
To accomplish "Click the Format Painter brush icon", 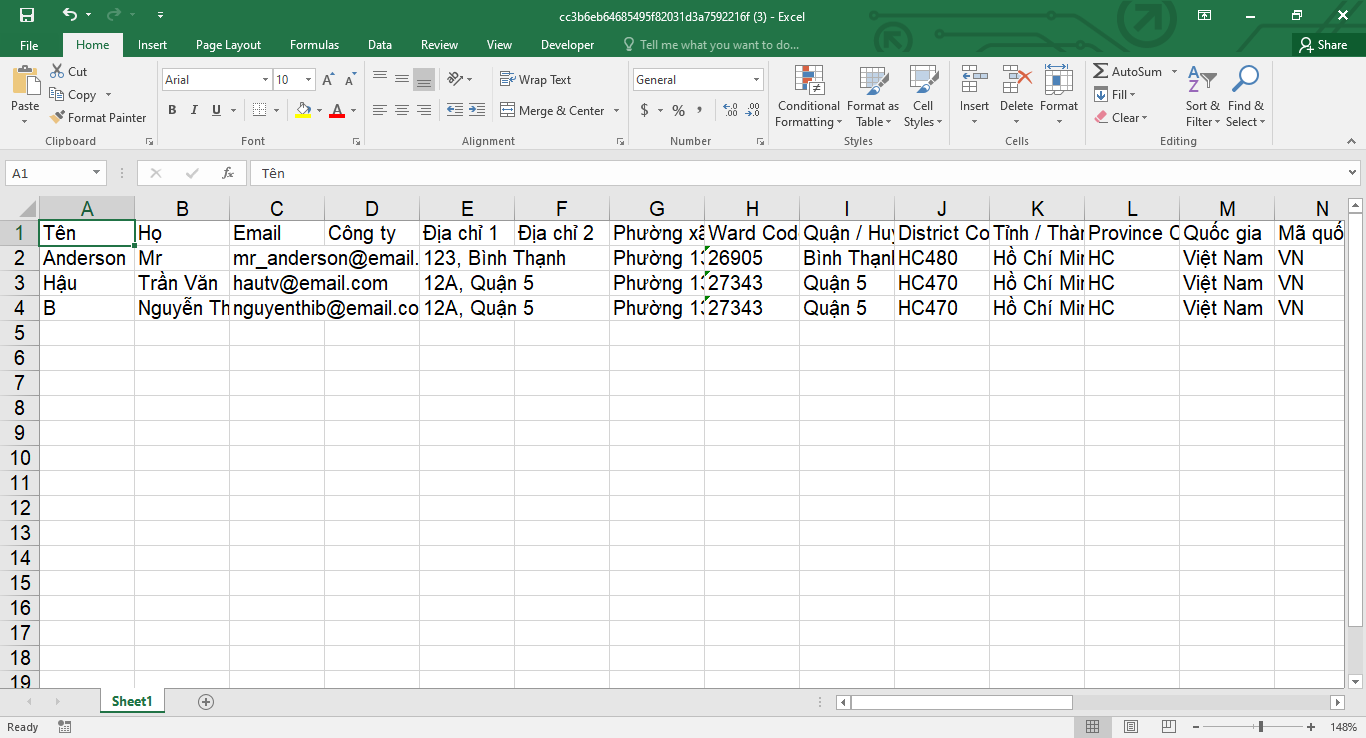I will (58, 118).
